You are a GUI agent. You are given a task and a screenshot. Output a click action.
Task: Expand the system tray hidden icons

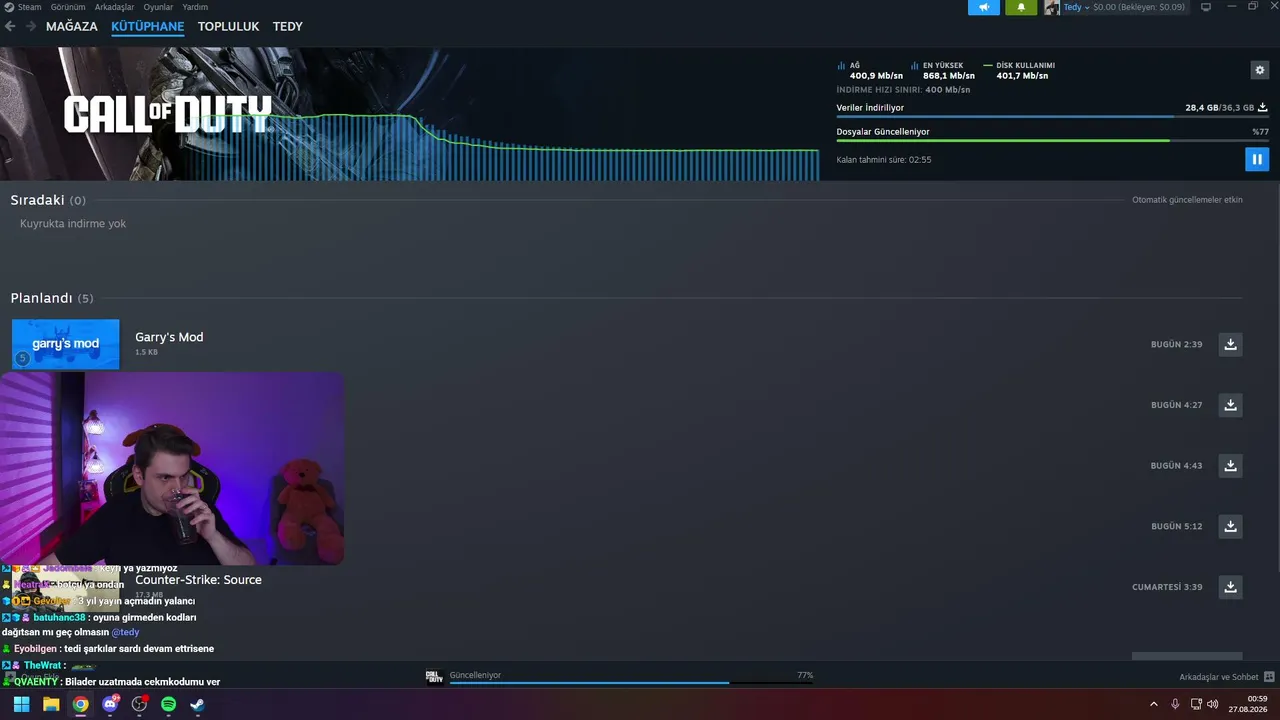(x=1154, y=704)
